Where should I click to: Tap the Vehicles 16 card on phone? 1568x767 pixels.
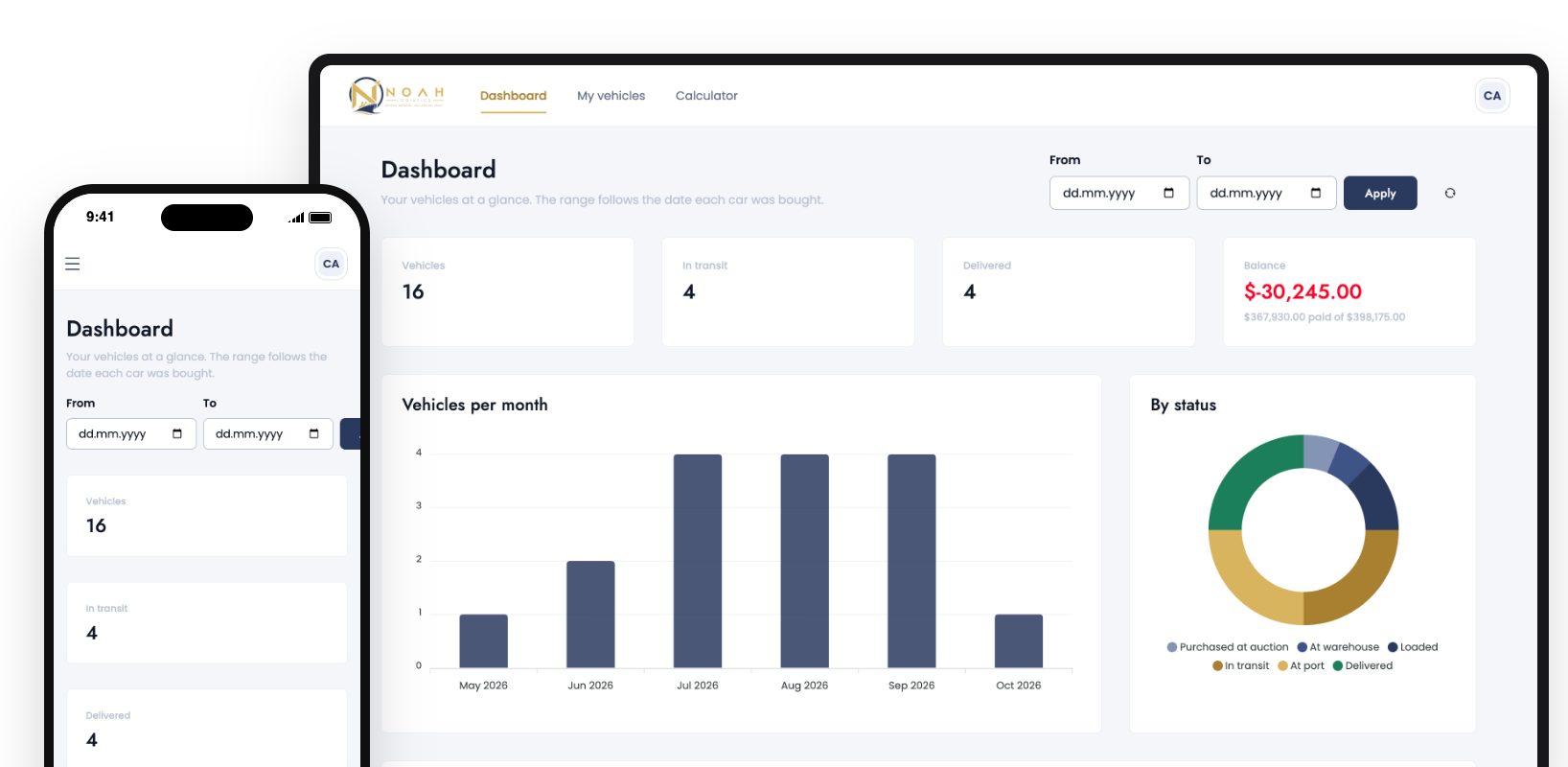point(207,516)
